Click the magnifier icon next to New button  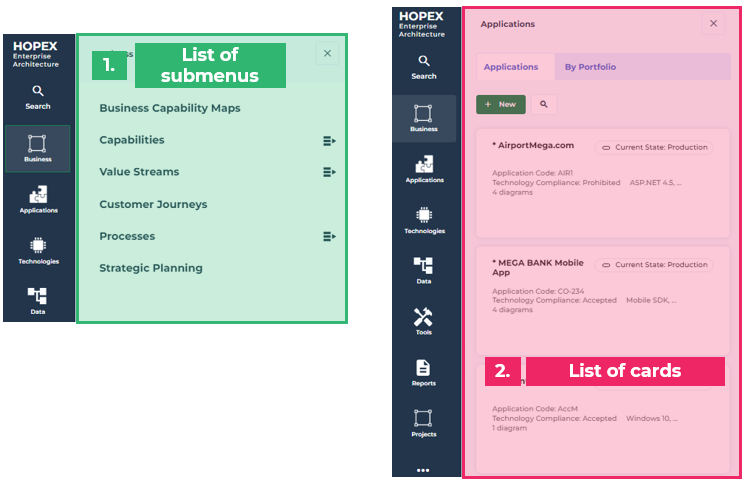tap(541, 104)
